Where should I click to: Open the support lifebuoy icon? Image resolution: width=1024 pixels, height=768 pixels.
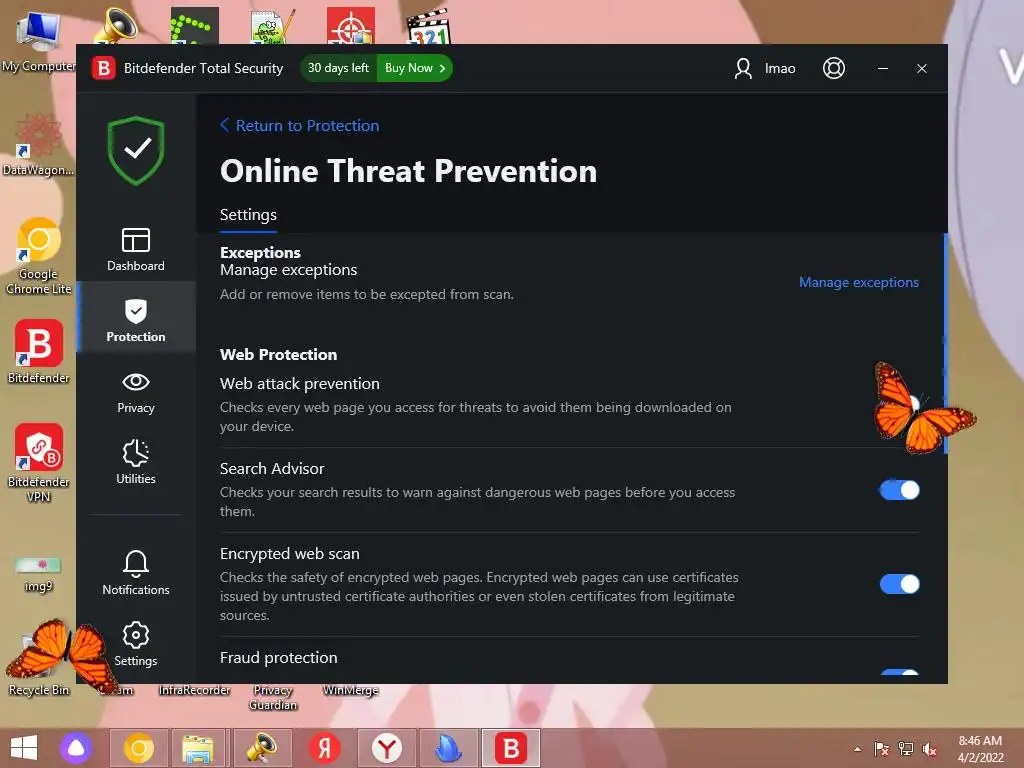(x=833, y=68)
